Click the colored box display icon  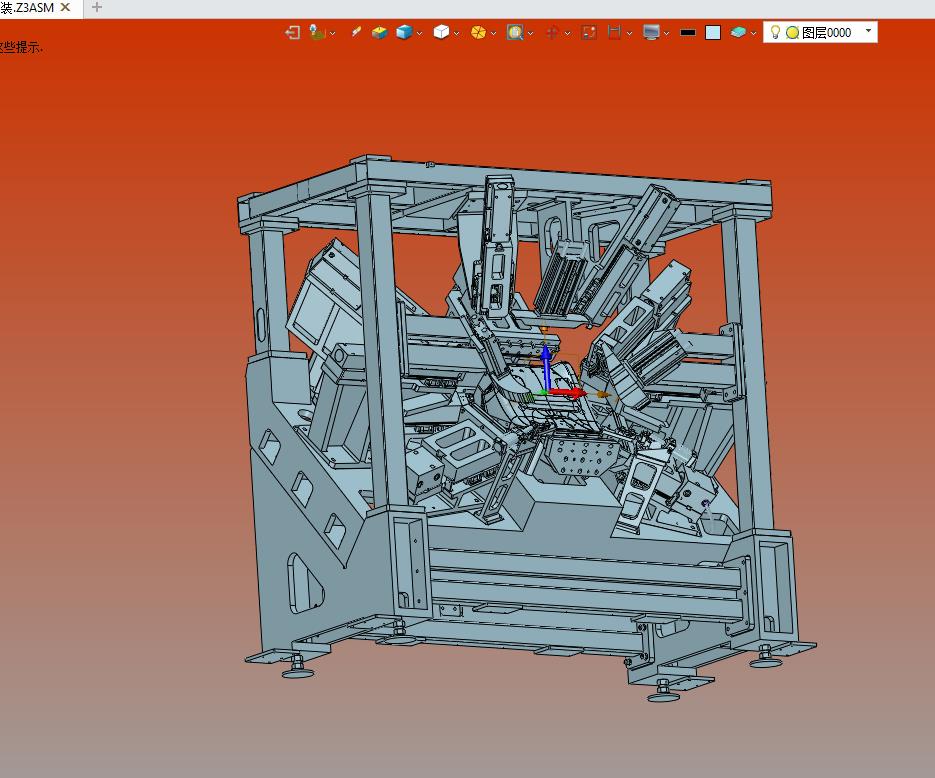(379, 32)
